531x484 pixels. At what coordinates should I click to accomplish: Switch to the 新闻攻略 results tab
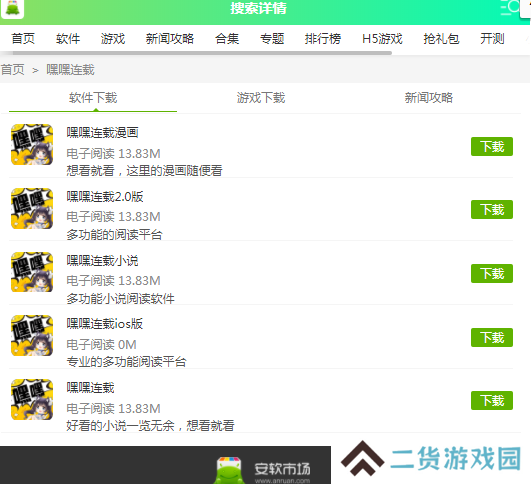click(429, 98)
